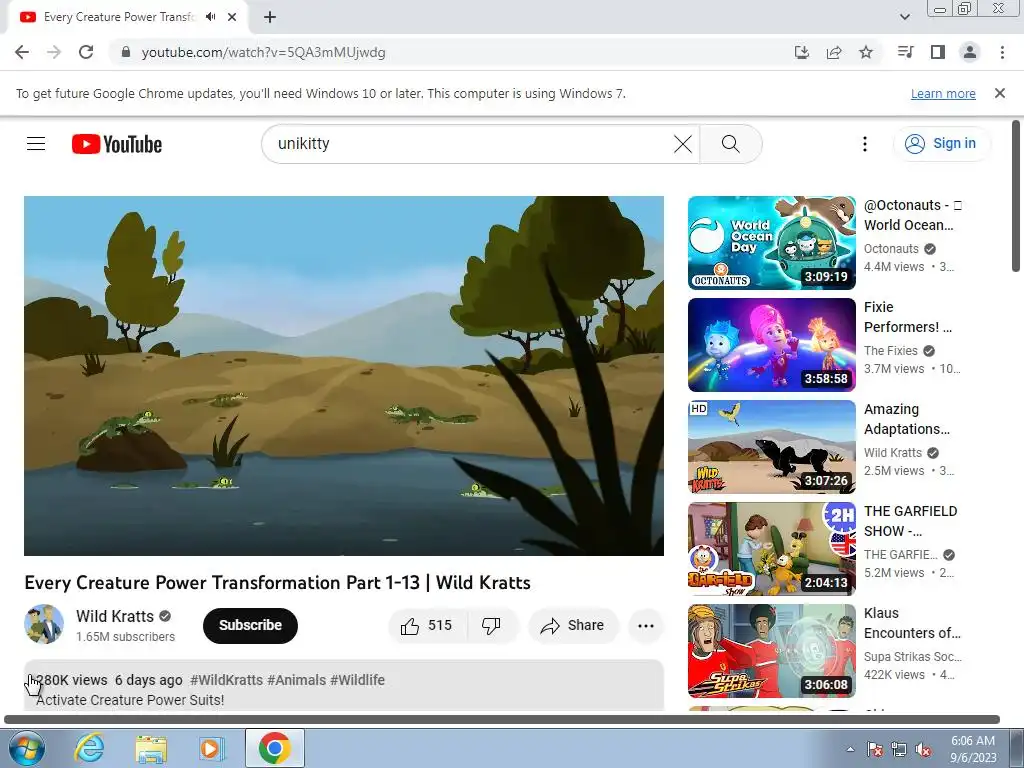Open the Klaus Encounters thumbnail
This screenshot has width=1024, height=768.
[771, 650]
